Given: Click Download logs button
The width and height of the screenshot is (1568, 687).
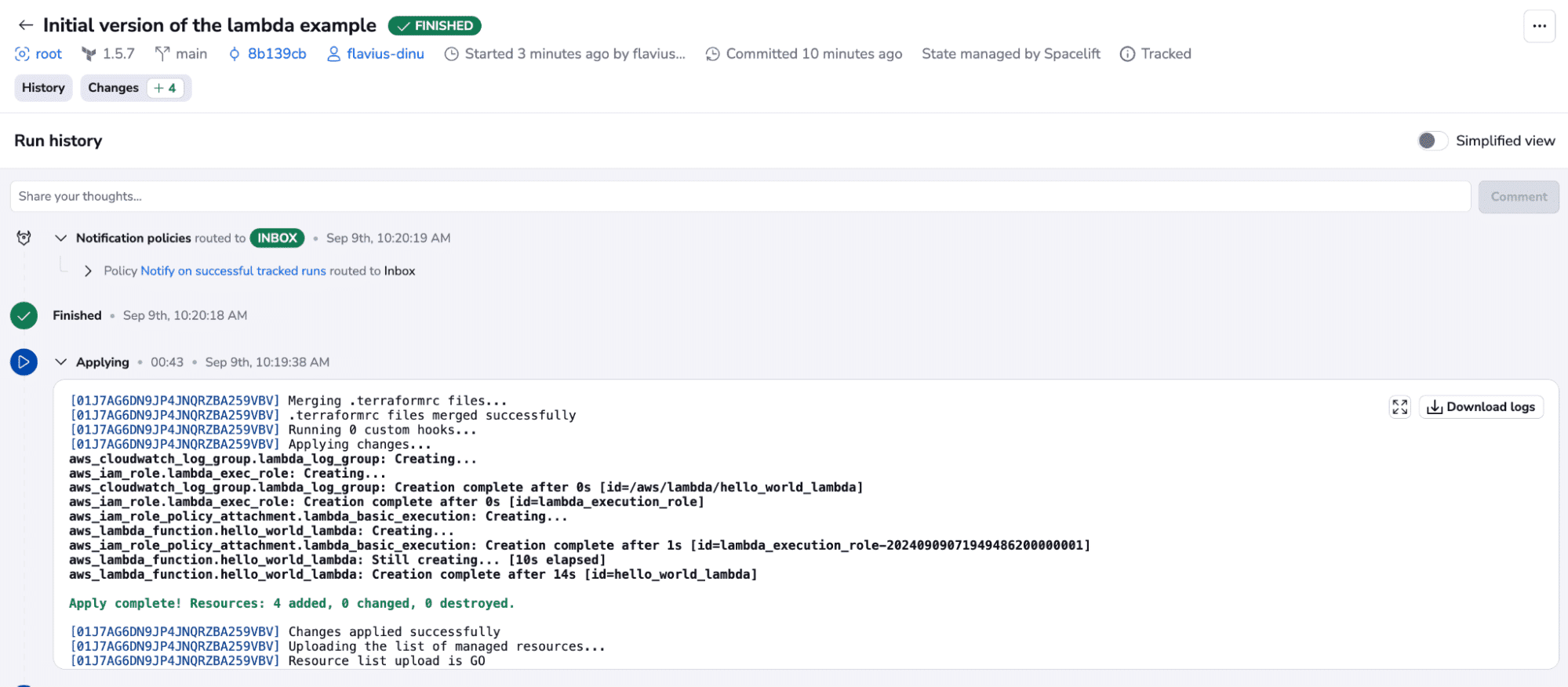Looking at the screenshot, I should pos(1481,407).
